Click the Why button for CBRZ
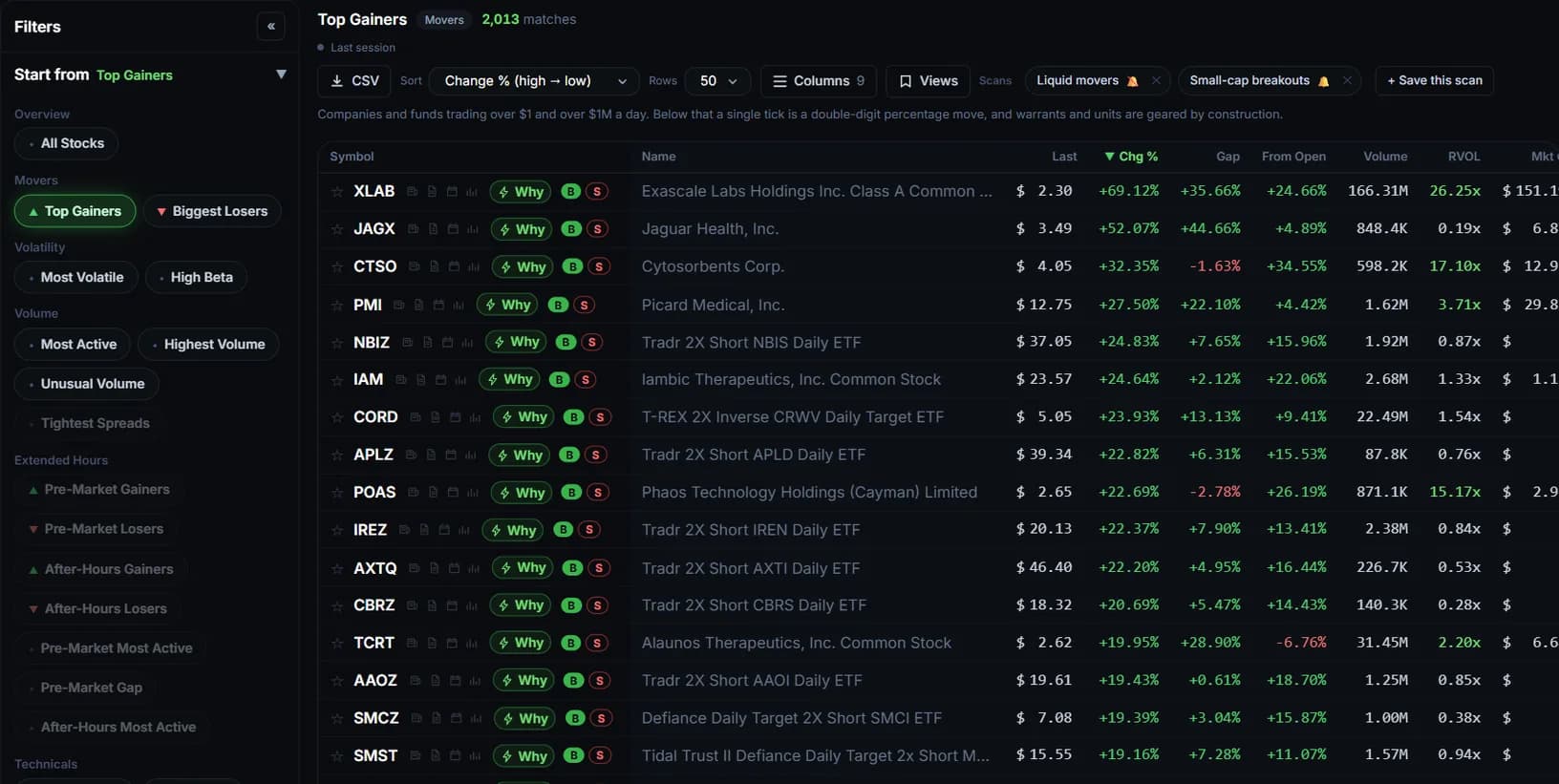Screen dimensions: 1559x784 pos(521,605)
